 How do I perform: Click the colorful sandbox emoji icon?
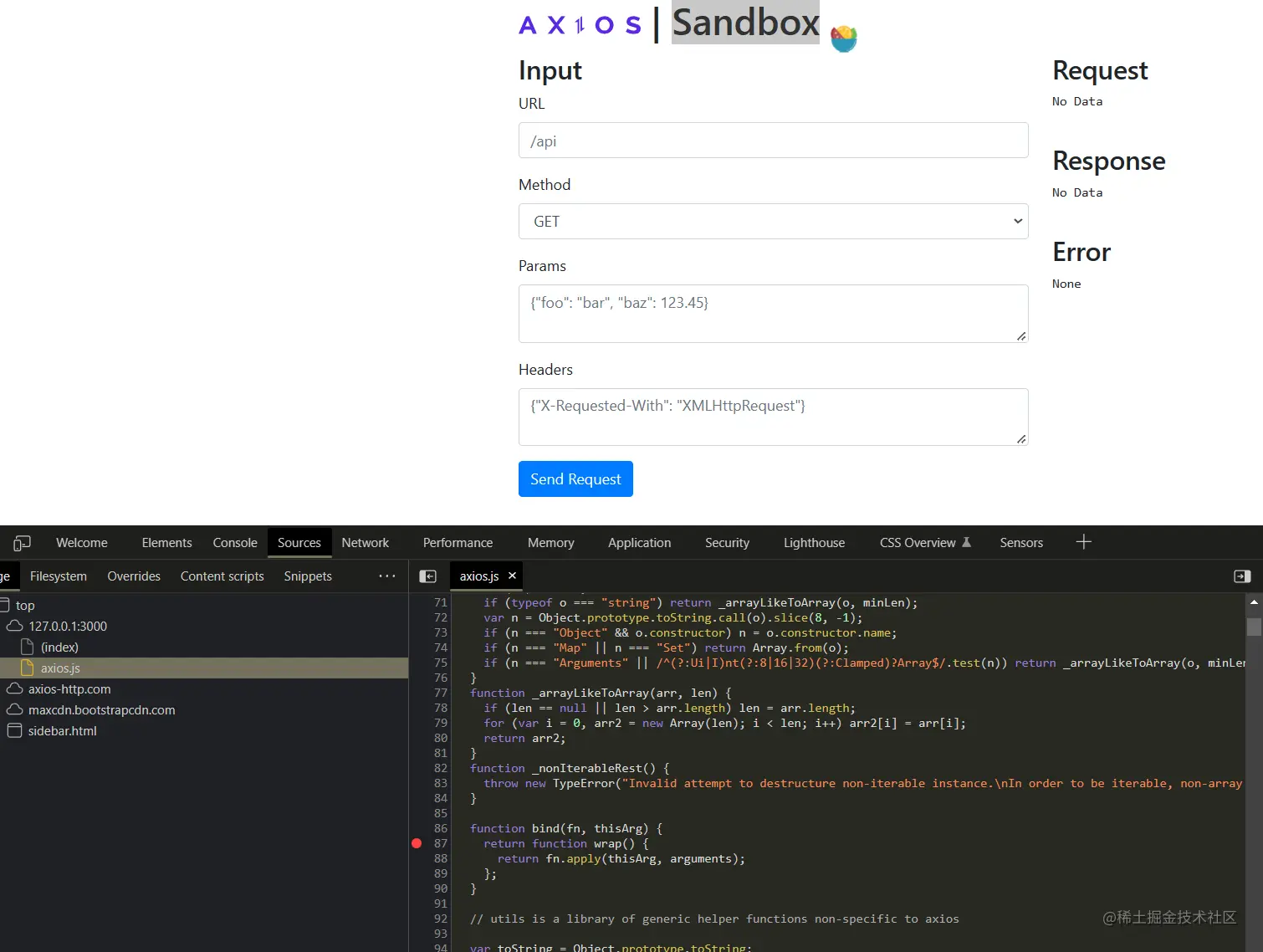[x=844, y=38]
